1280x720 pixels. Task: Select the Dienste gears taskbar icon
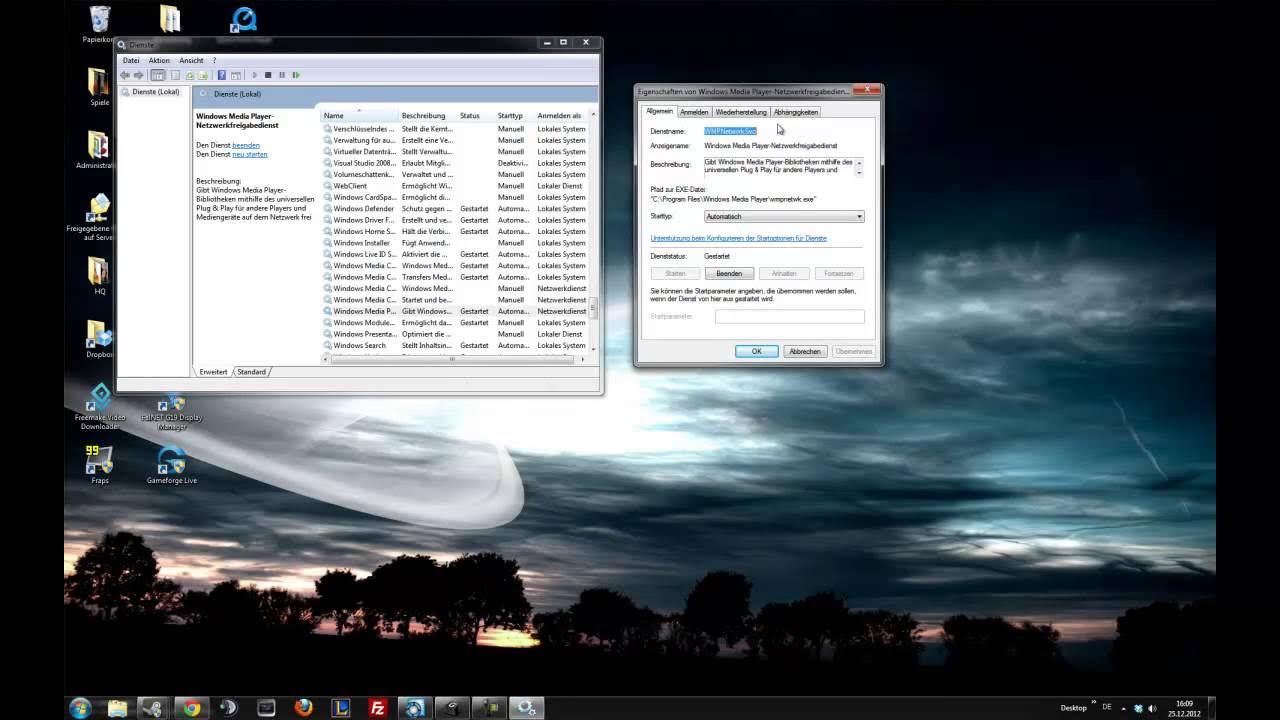(x=525, y=708)
